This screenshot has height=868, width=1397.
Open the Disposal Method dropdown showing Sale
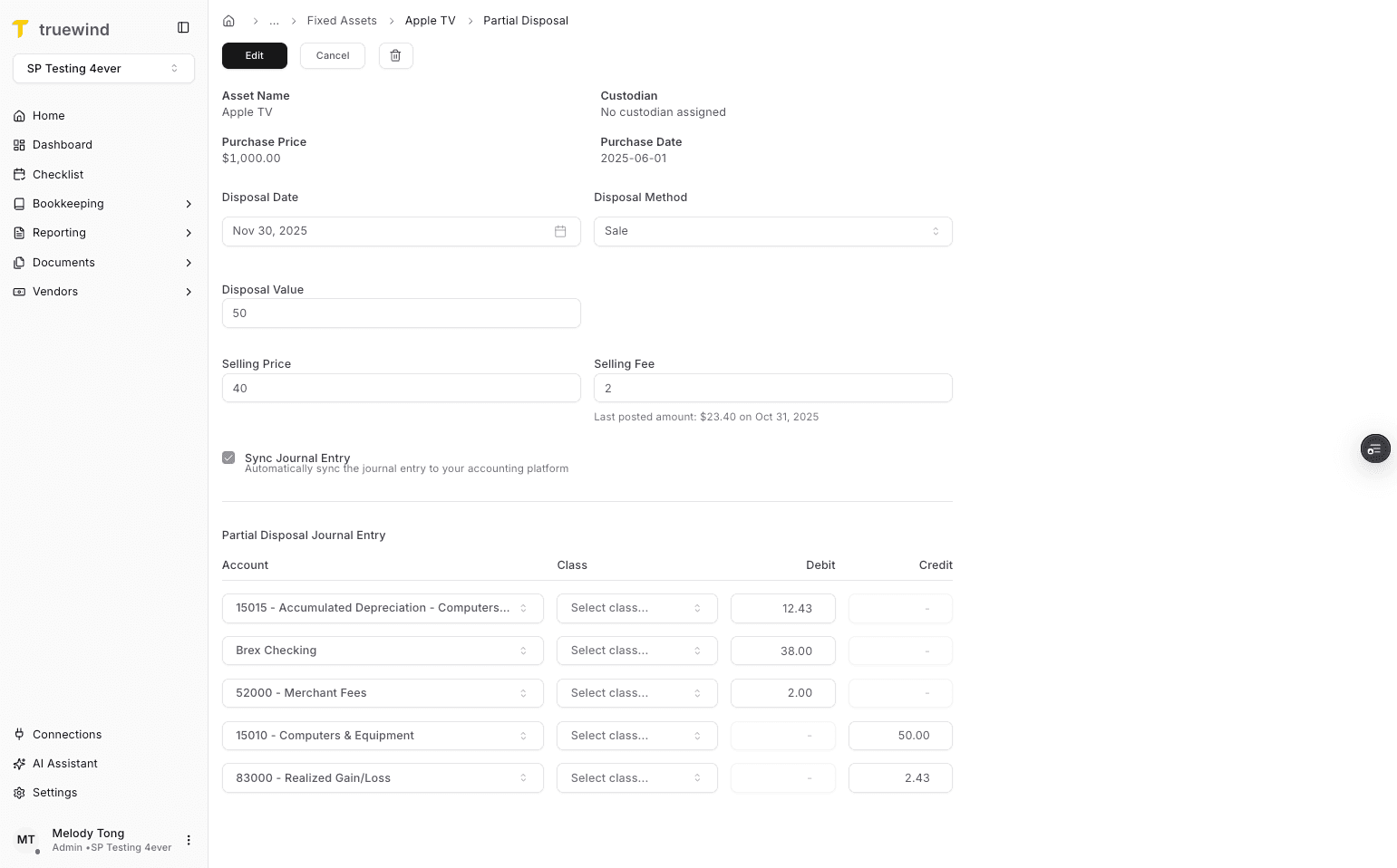coord(772,231)
